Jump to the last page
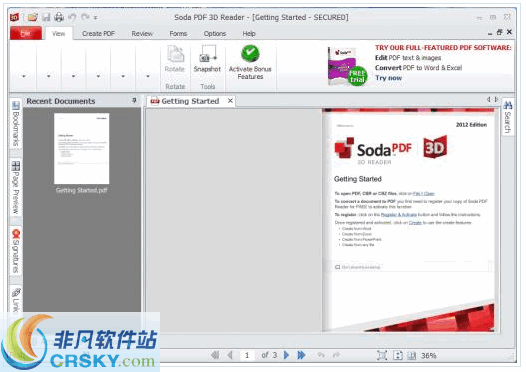The image size is (526, 372). point(301,355)
